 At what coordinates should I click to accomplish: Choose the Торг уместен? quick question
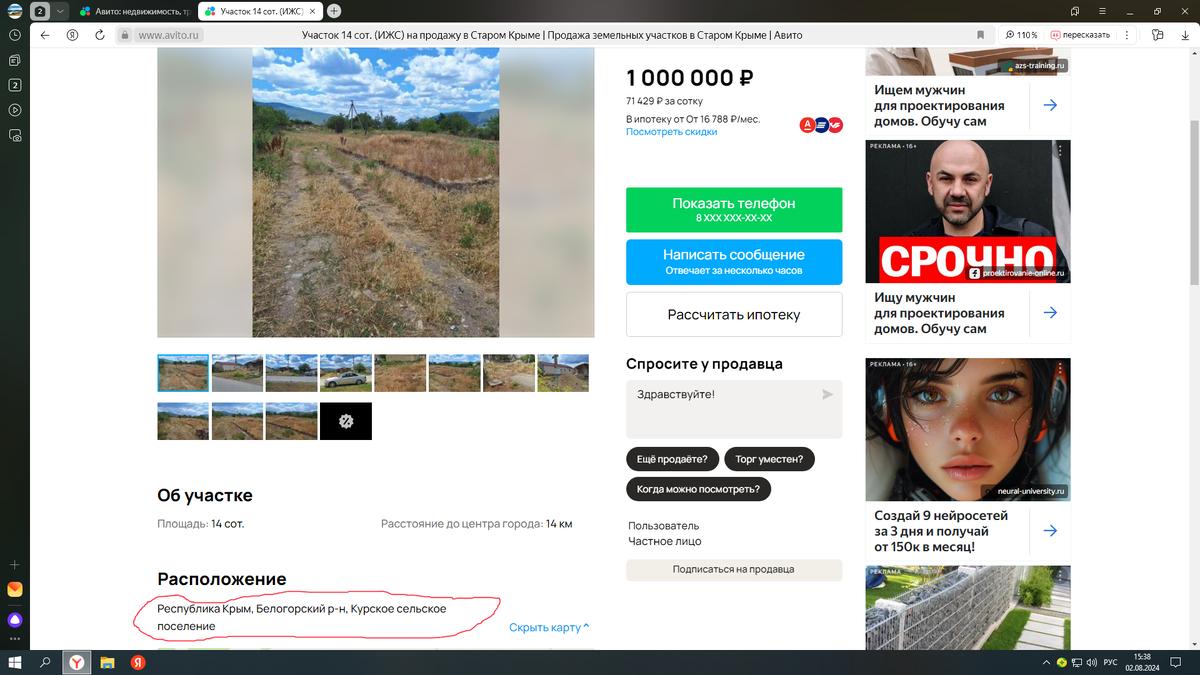(769, 459)
